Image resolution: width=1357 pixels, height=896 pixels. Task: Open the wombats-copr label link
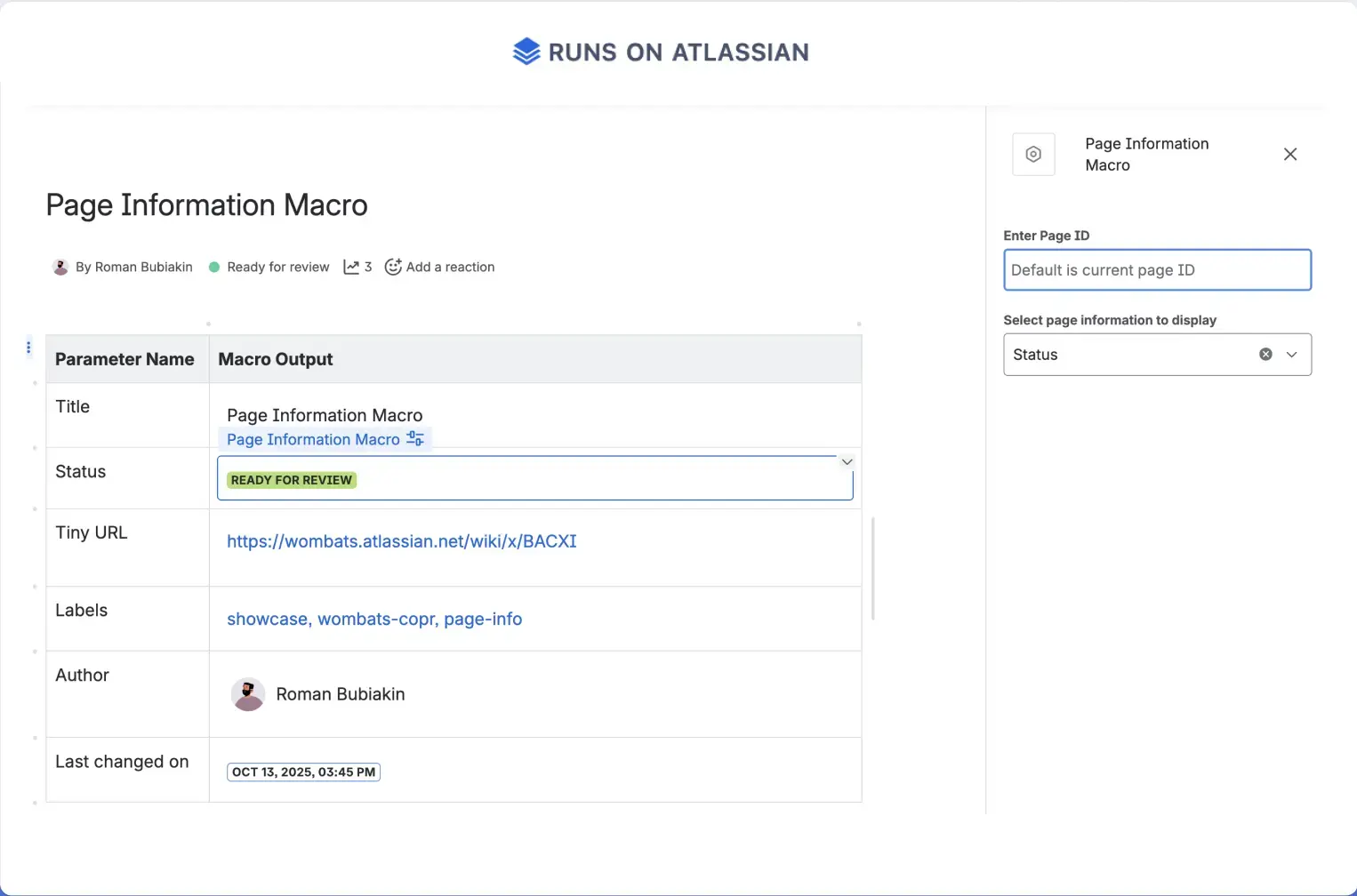(376, 619)
